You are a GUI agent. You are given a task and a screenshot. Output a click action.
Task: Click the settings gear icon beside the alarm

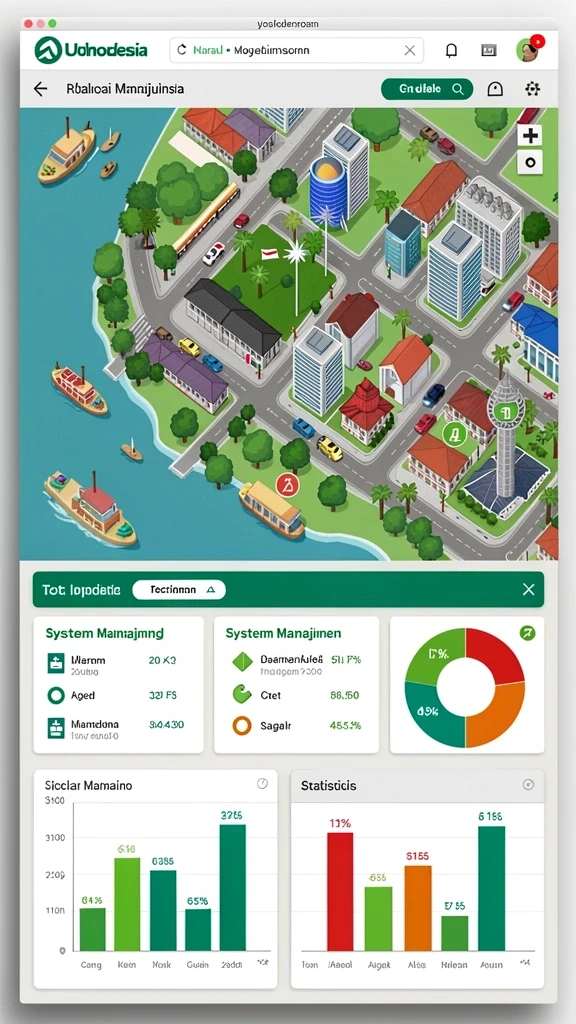point(533,89)
